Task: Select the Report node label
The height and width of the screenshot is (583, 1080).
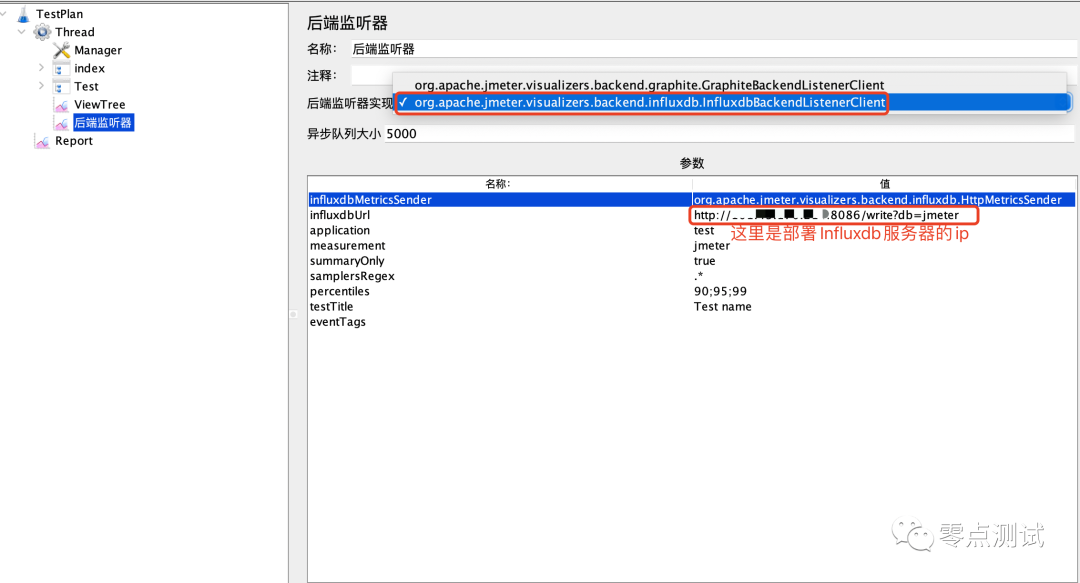Action: tap(74, 141)
